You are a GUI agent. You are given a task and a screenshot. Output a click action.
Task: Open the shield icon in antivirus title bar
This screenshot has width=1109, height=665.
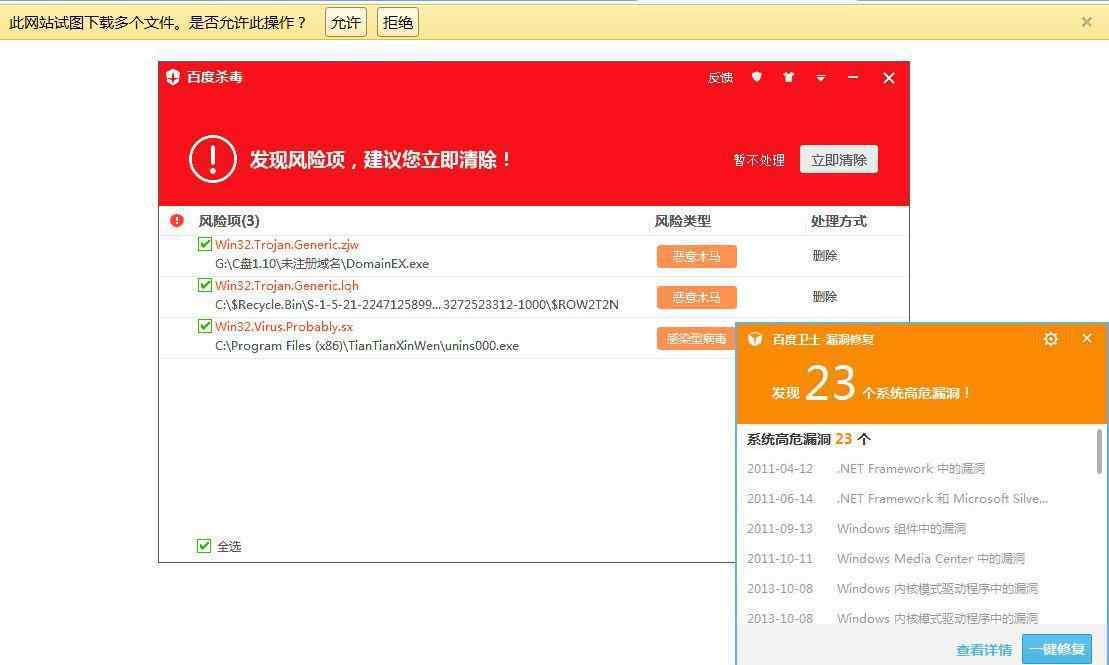point(757,77)
